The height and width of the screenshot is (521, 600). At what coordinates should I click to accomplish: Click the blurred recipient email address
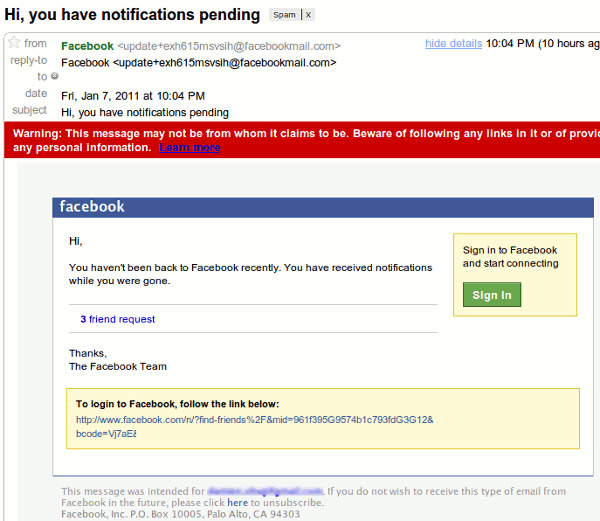tap(265, 491)
